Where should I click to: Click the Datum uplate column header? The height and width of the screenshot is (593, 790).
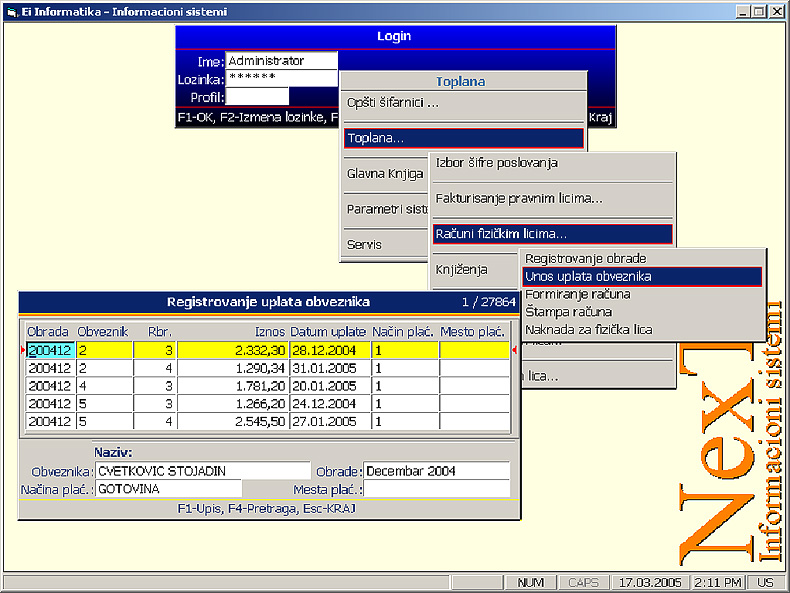[x=328, y=331]
